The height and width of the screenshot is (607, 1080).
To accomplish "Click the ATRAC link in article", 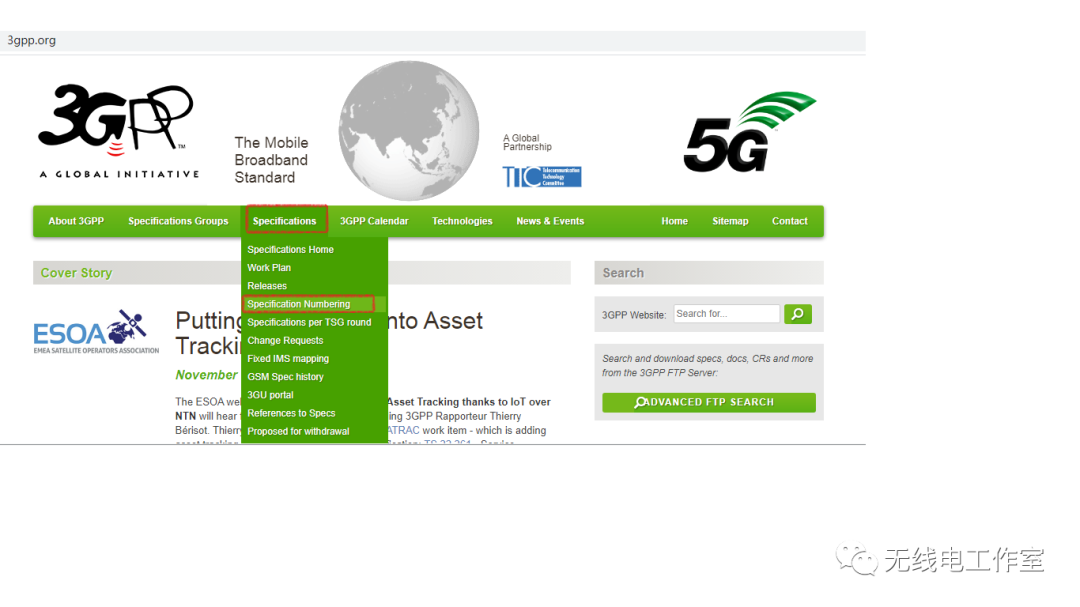I will tap(404, 430).
